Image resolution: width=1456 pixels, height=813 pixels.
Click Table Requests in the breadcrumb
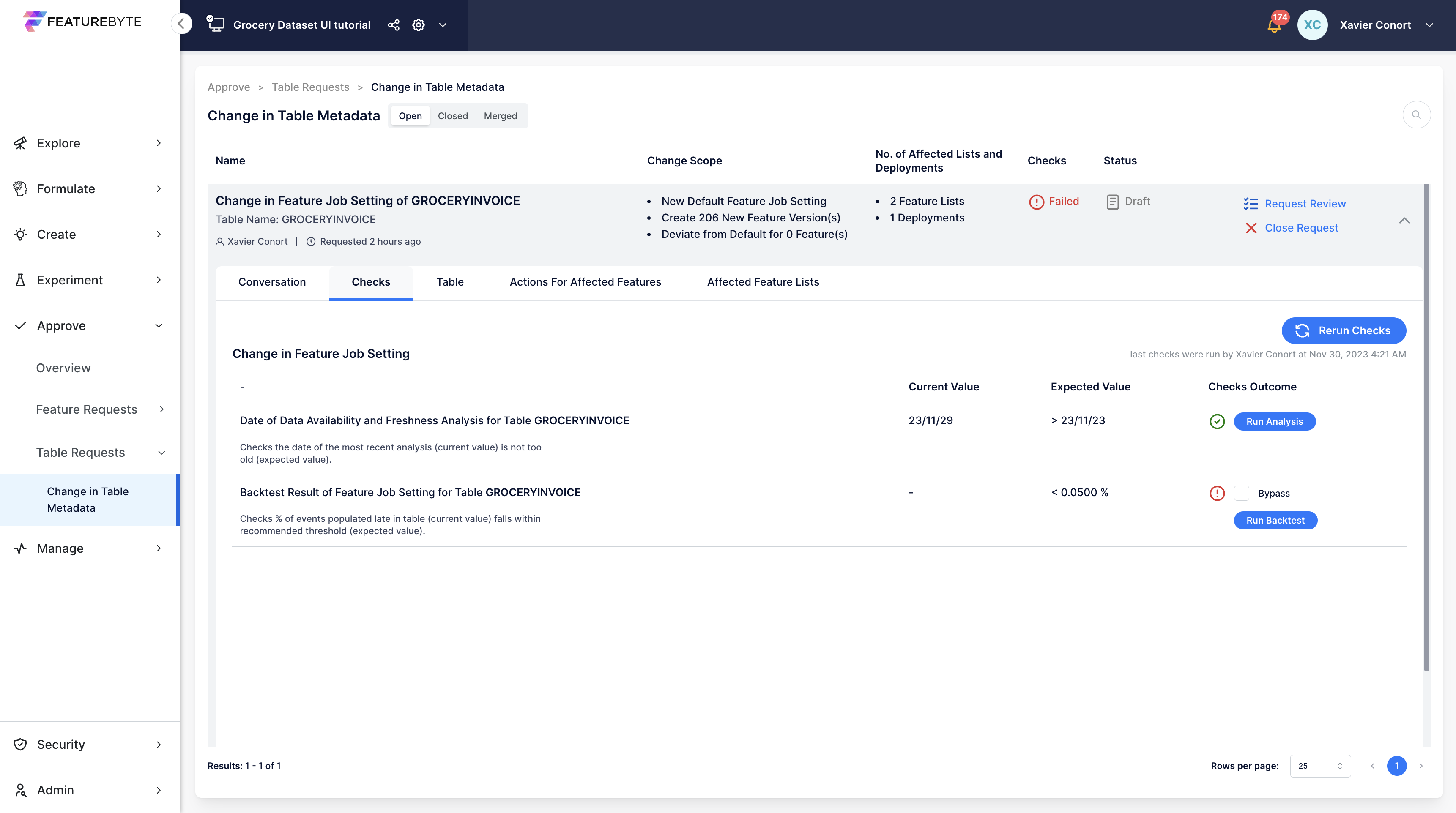point(310,87)
